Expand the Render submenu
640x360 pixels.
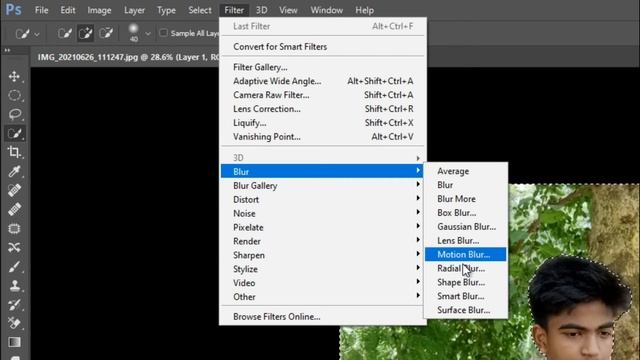pos(322,241)
